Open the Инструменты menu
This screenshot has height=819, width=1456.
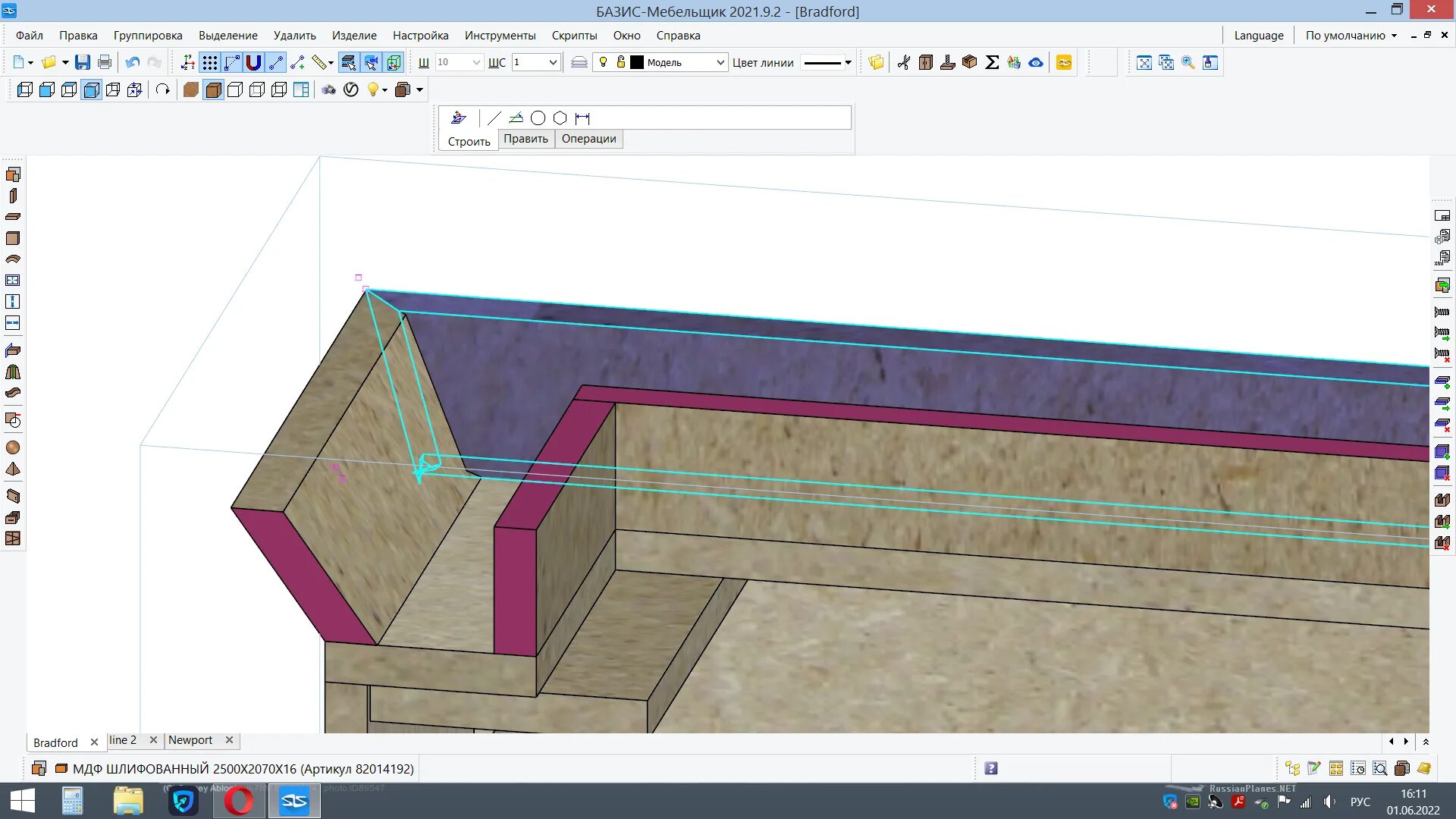(500, 36)
